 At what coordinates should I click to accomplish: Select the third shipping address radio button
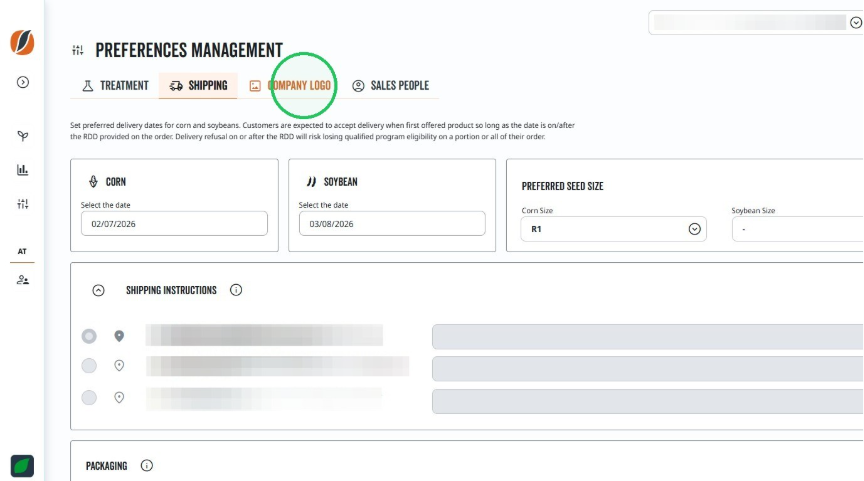pos(89,397)
